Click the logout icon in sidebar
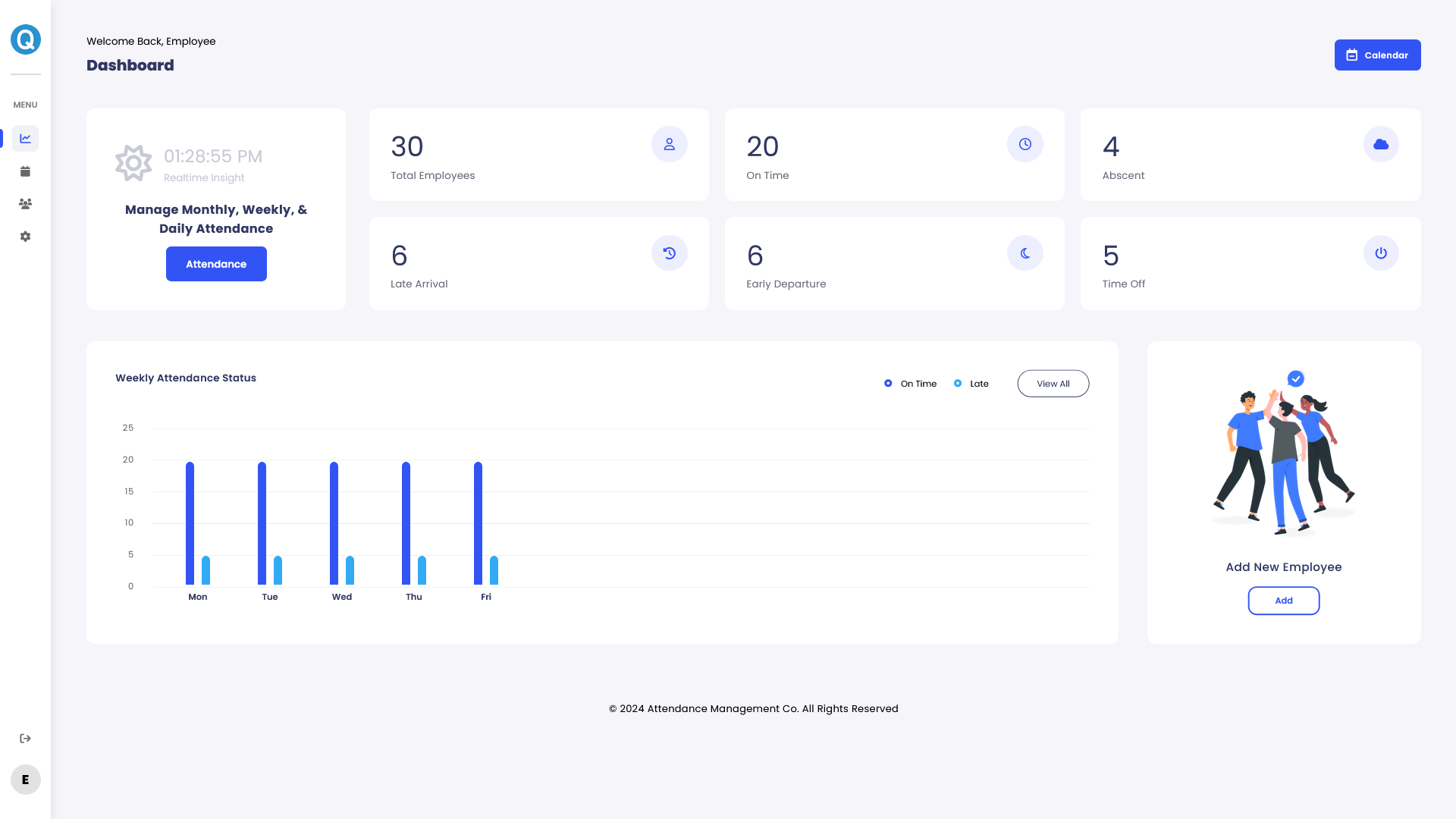This screenshot has width=1456, height=819. click(x=25, y=739)
